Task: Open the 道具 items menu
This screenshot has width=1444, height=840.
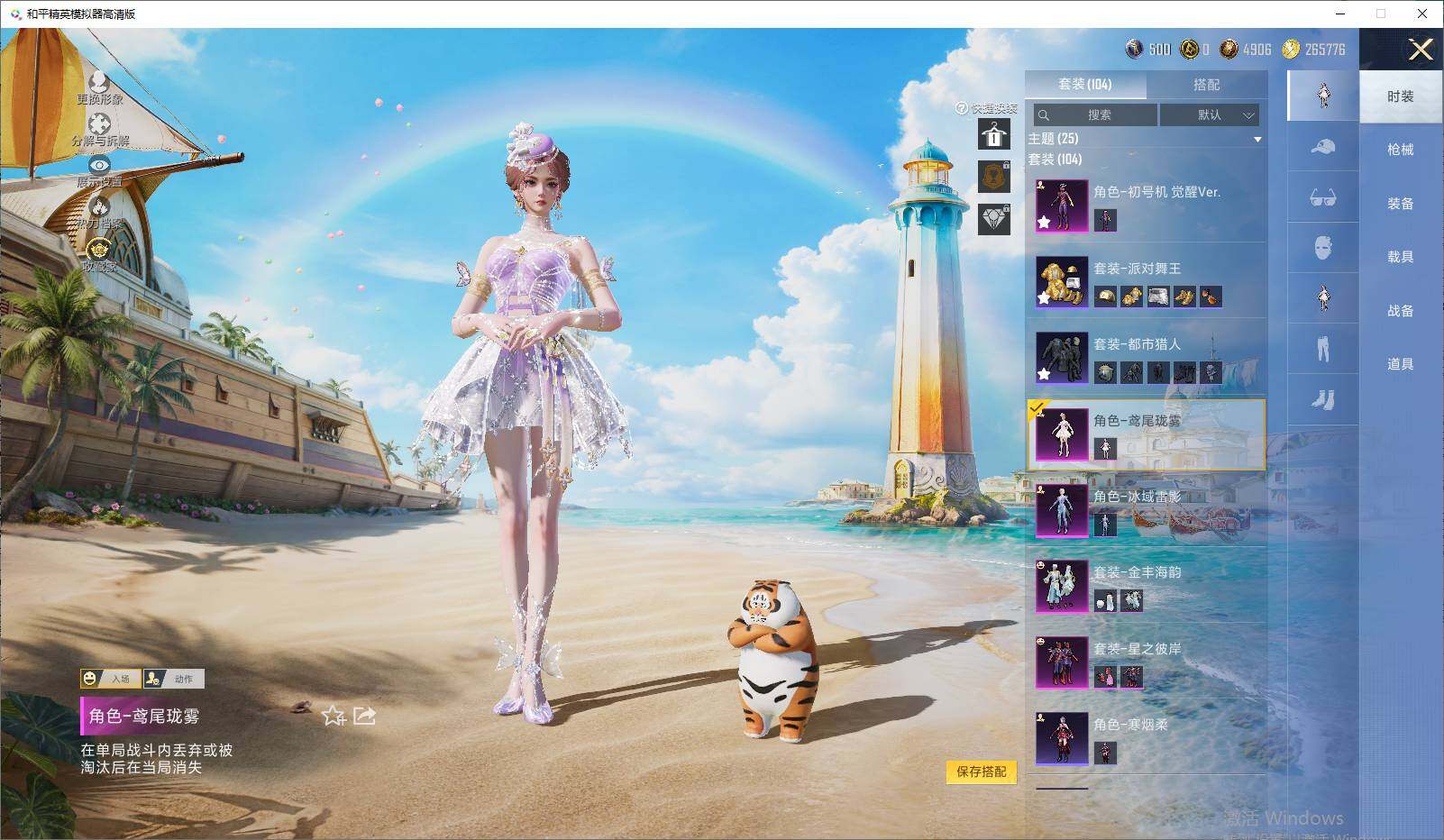Action: [x=1401, y=364]
